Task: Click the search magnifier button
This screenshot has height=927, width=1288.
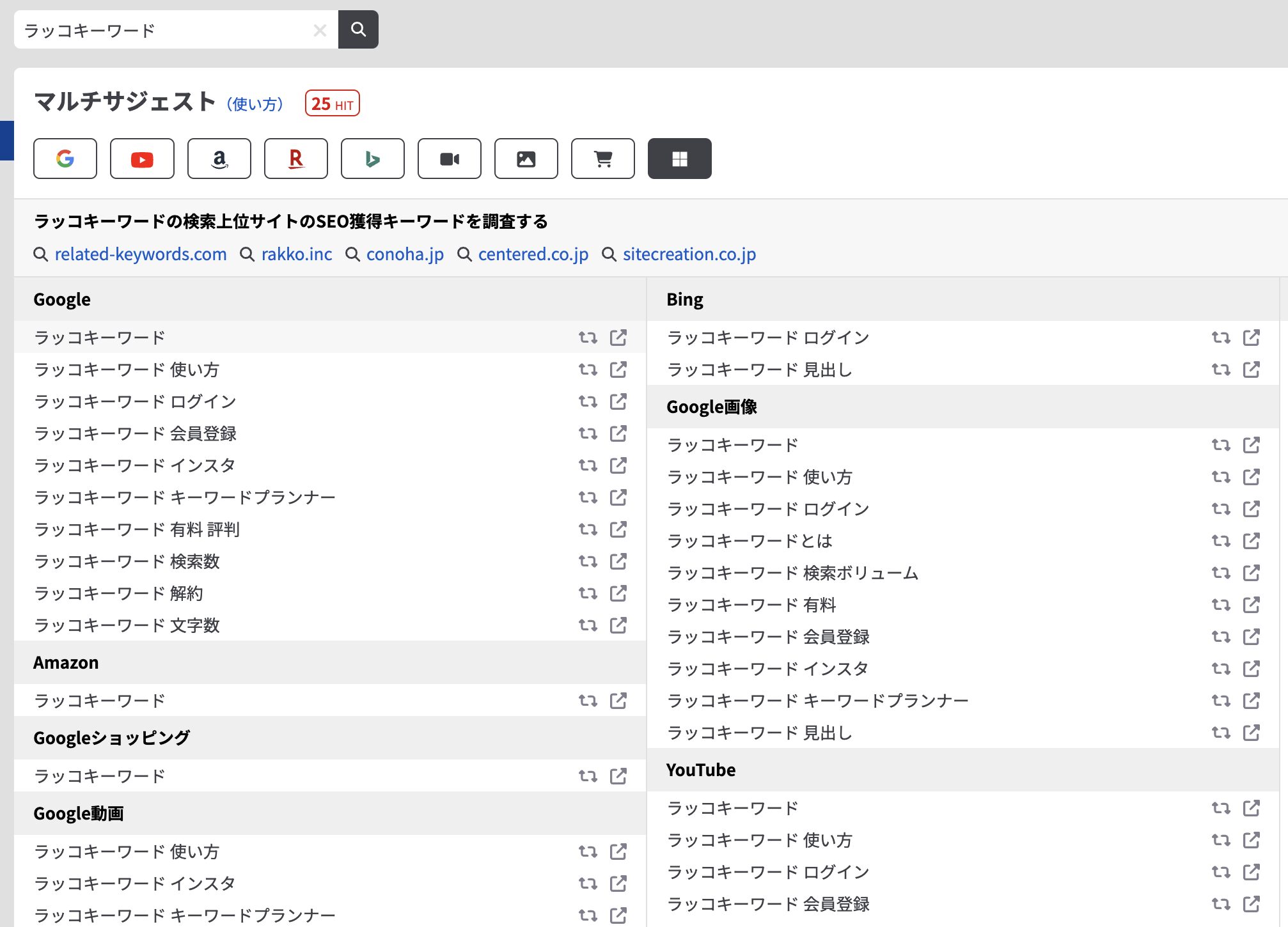Action: tap(358, 28)
